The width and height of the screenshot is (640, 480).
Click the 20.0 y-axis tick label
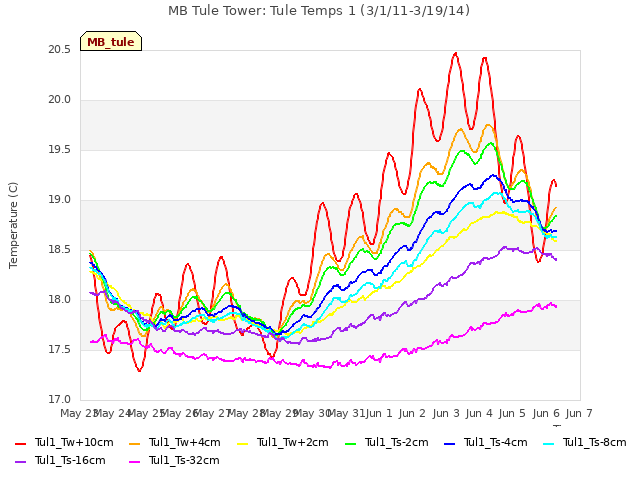(60, 100)
